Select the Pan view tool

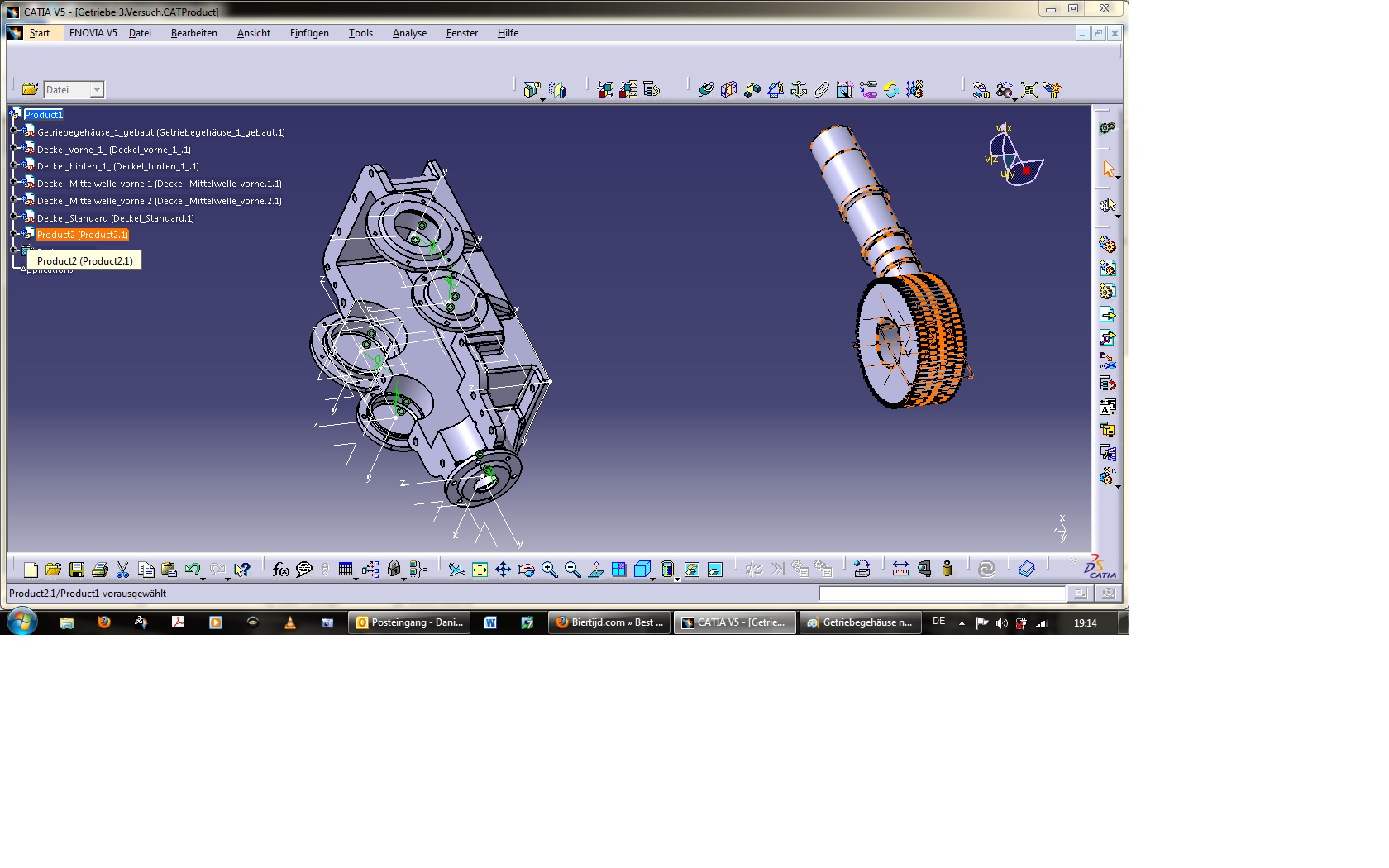(x=504, y=570)
